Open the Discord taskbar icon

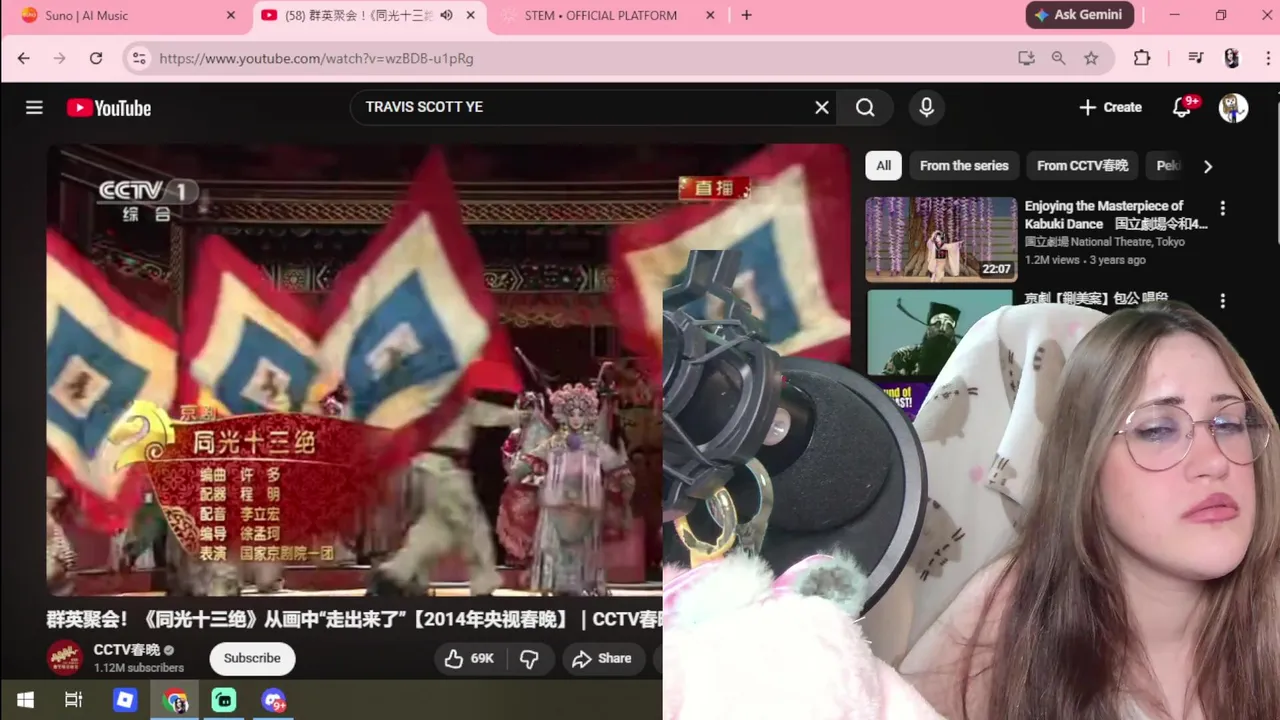[x=274, y=701]
